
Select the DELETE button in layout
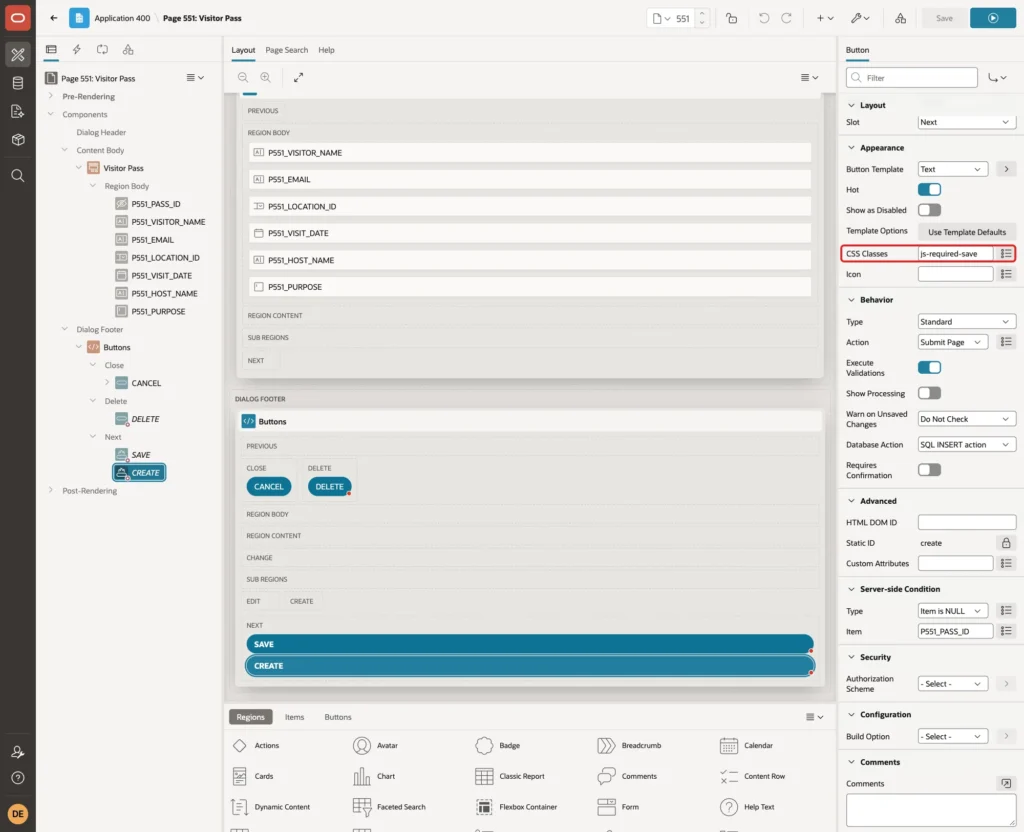(x=329, y=487)
